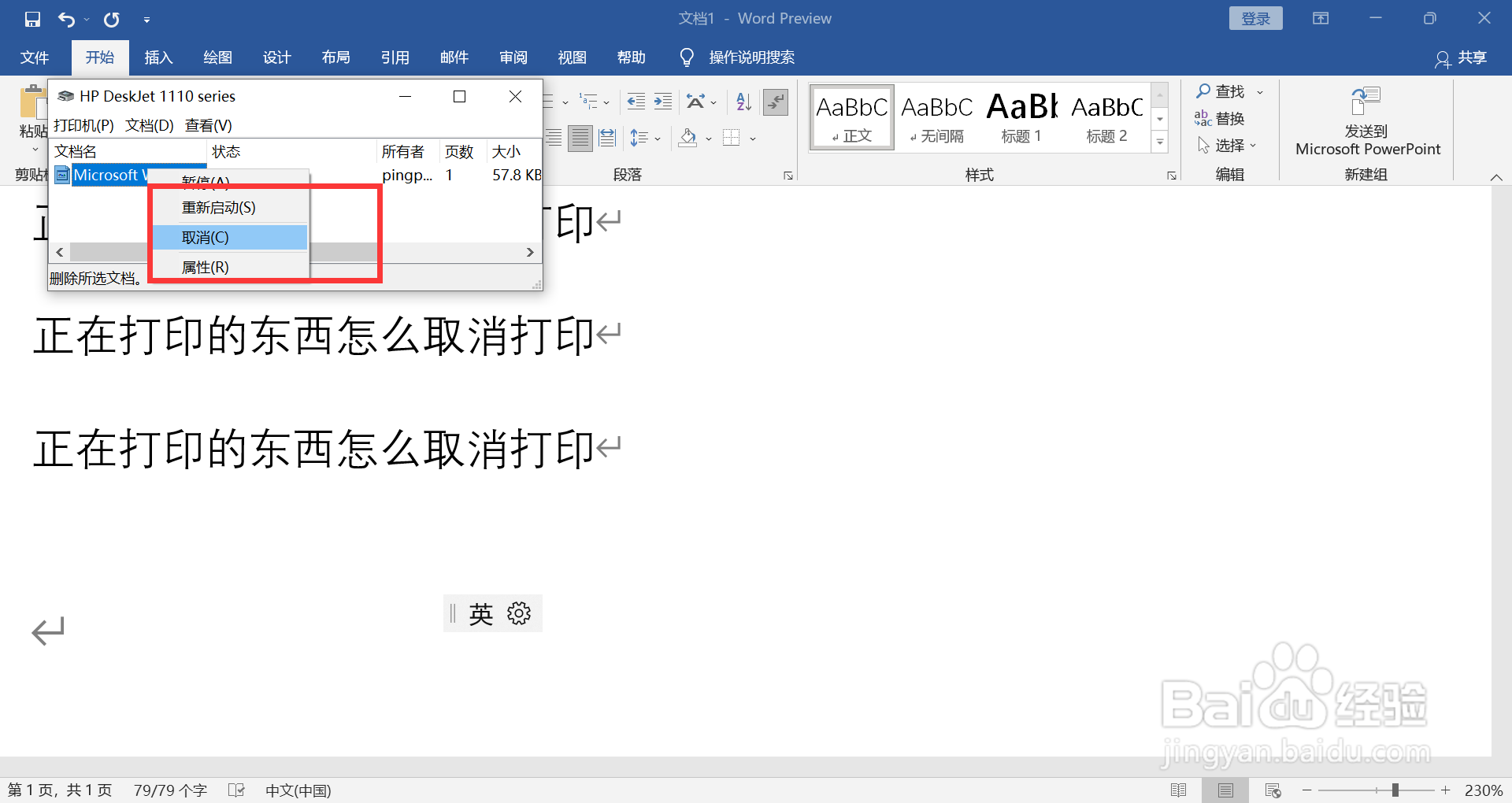1512x803 pixels.
Task: Apply the 标题 1 style
Action: [1022, 117]
